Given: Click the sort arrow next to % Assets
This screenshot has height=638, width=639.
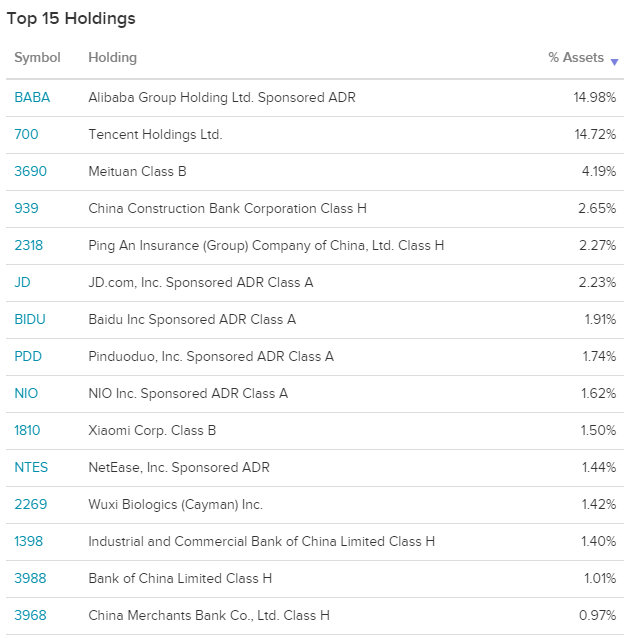Looking at the screenshot, I should tap(614, 62).
